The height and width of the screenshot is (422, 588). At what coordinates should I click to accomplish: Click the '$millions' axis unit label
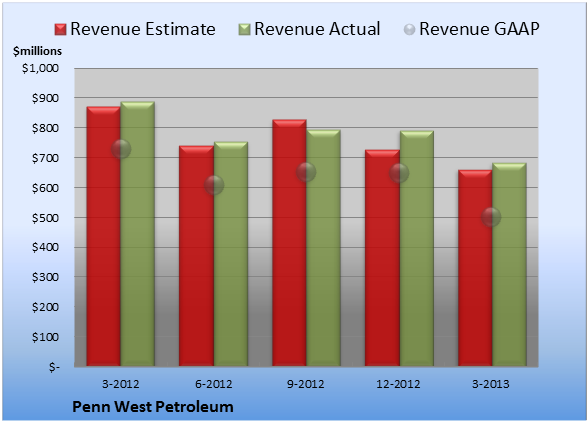pos(37,51)
